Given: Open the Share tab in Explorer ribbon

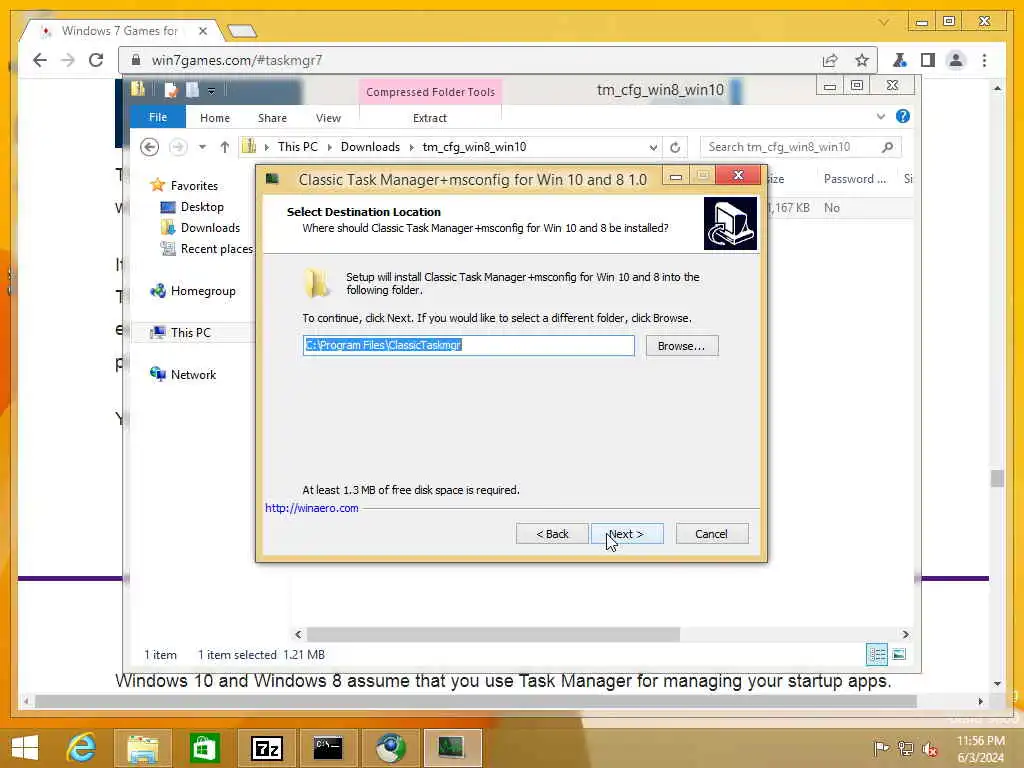Looking at the screenshot, I should tap(272, 118).
